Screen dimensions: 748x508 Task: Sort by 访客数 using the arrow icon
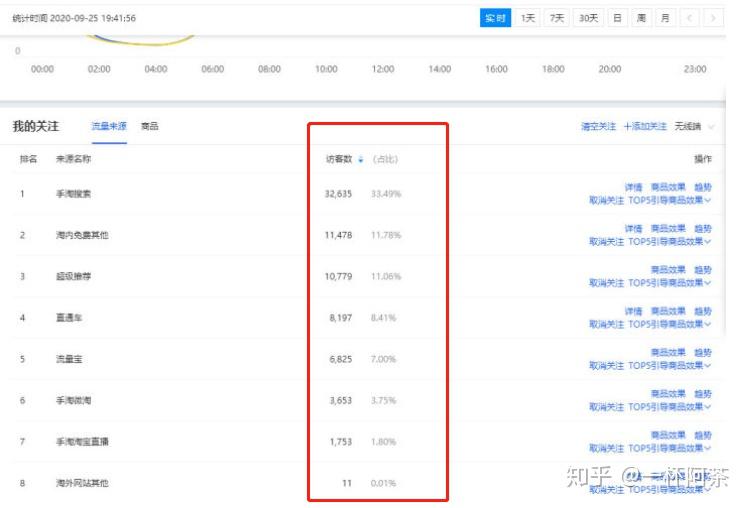tap(361, 159)
